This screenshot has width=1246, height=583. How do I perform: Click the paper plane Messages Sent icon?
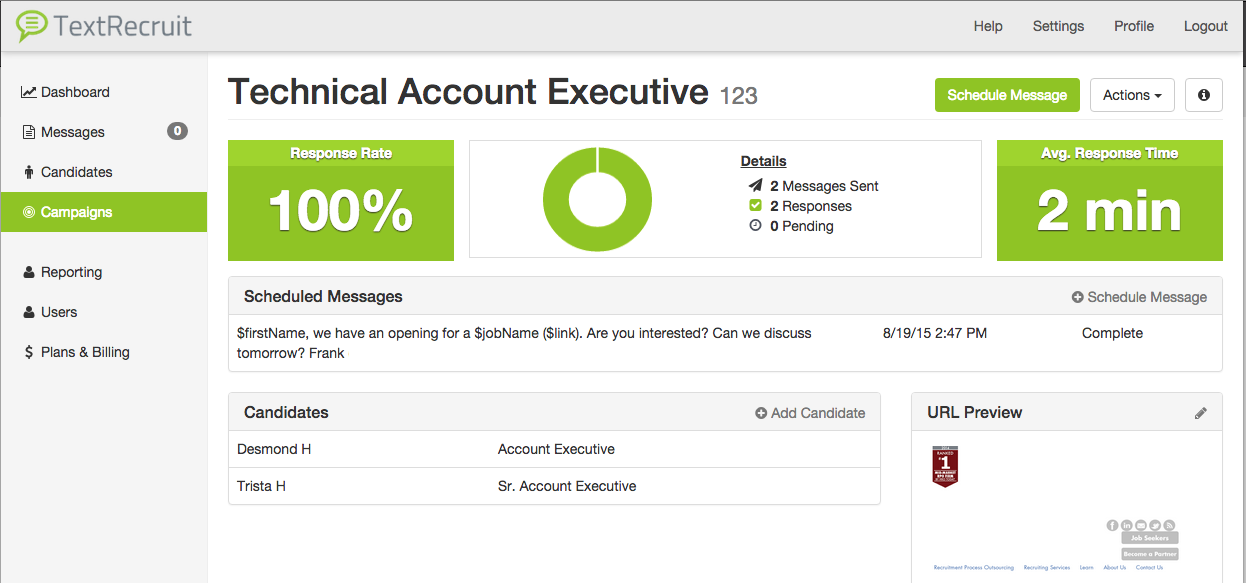pyautogui.click(x=755, y=186)
